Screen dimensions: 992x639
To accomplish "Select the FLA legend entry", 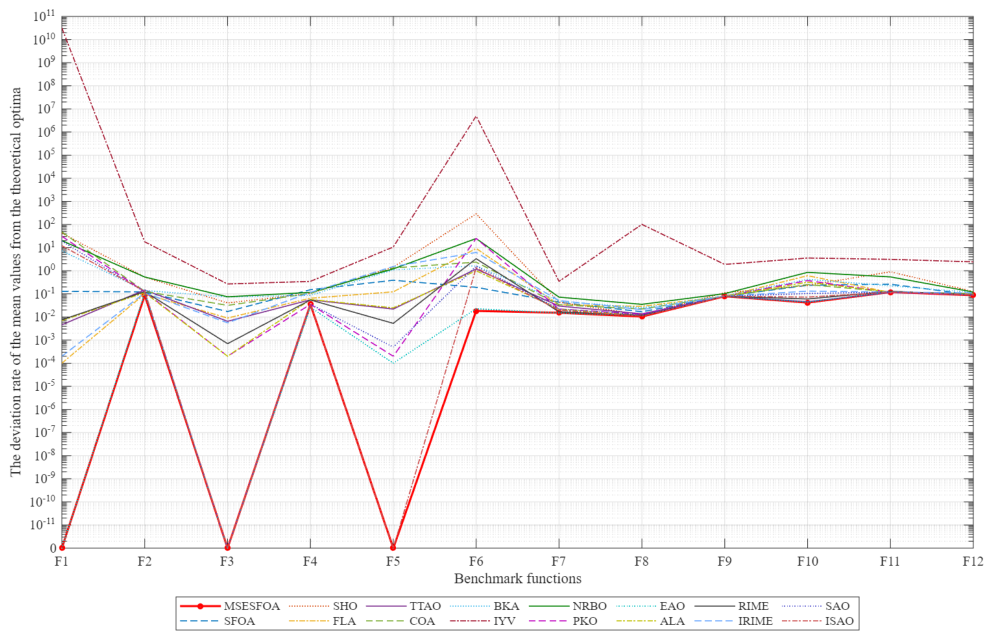I will coord(344,621).
